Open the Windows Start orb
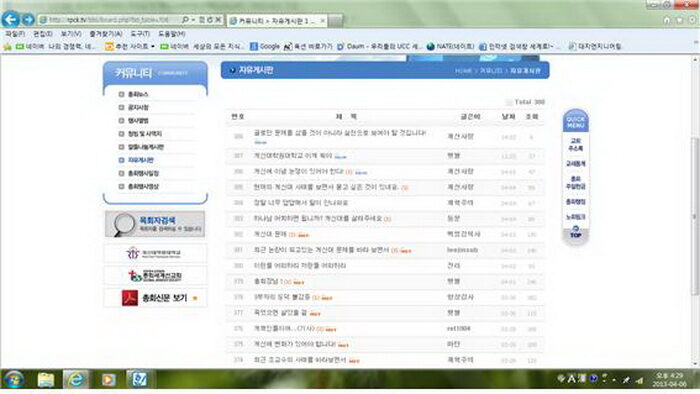Screen dimensions: 700x394 tap(13, 380)
